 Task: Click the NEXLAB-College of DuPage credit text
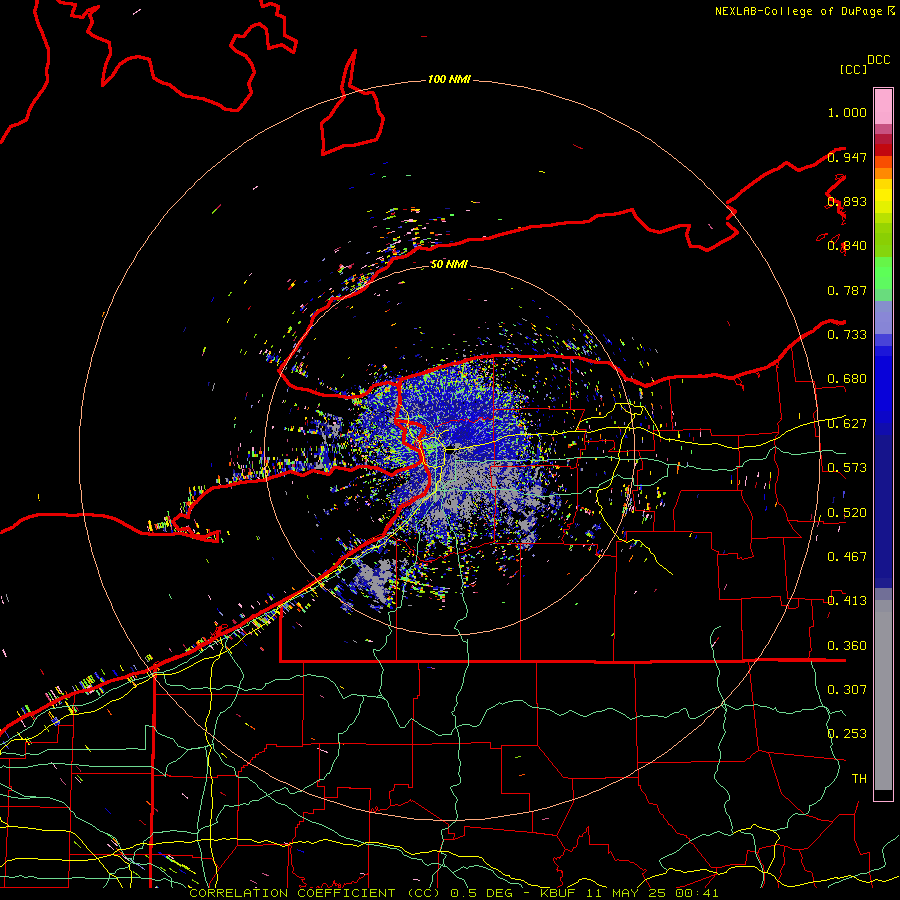coord(804,11)
